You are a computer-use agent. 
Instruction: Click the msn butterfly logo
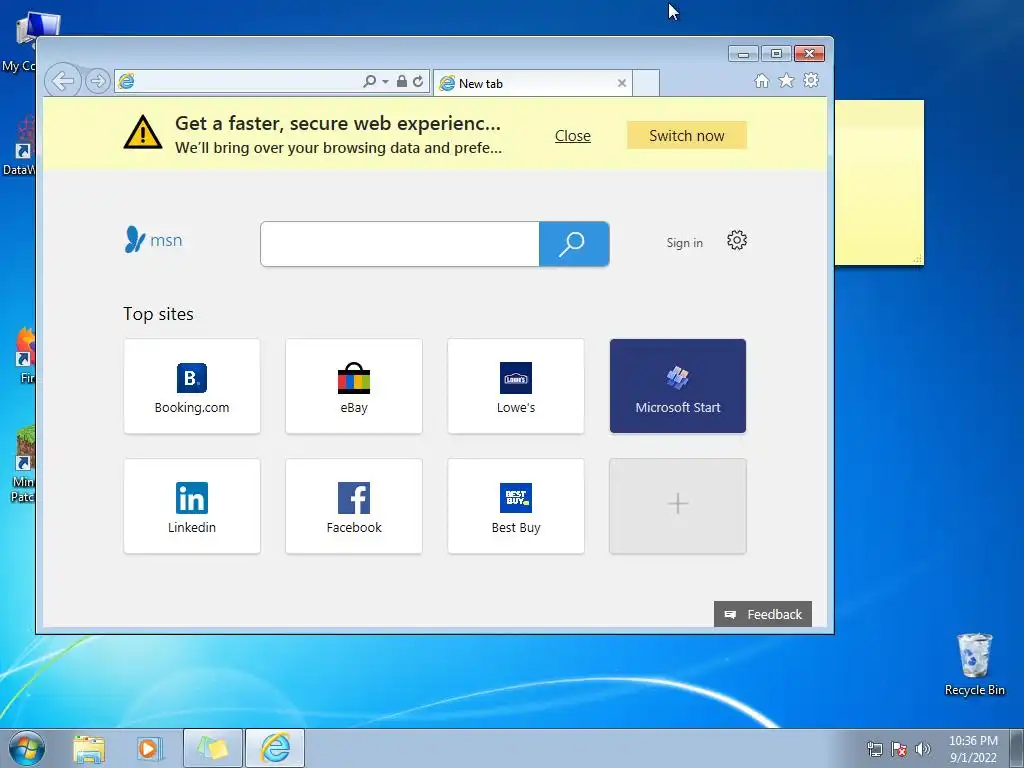pos(153,240)
